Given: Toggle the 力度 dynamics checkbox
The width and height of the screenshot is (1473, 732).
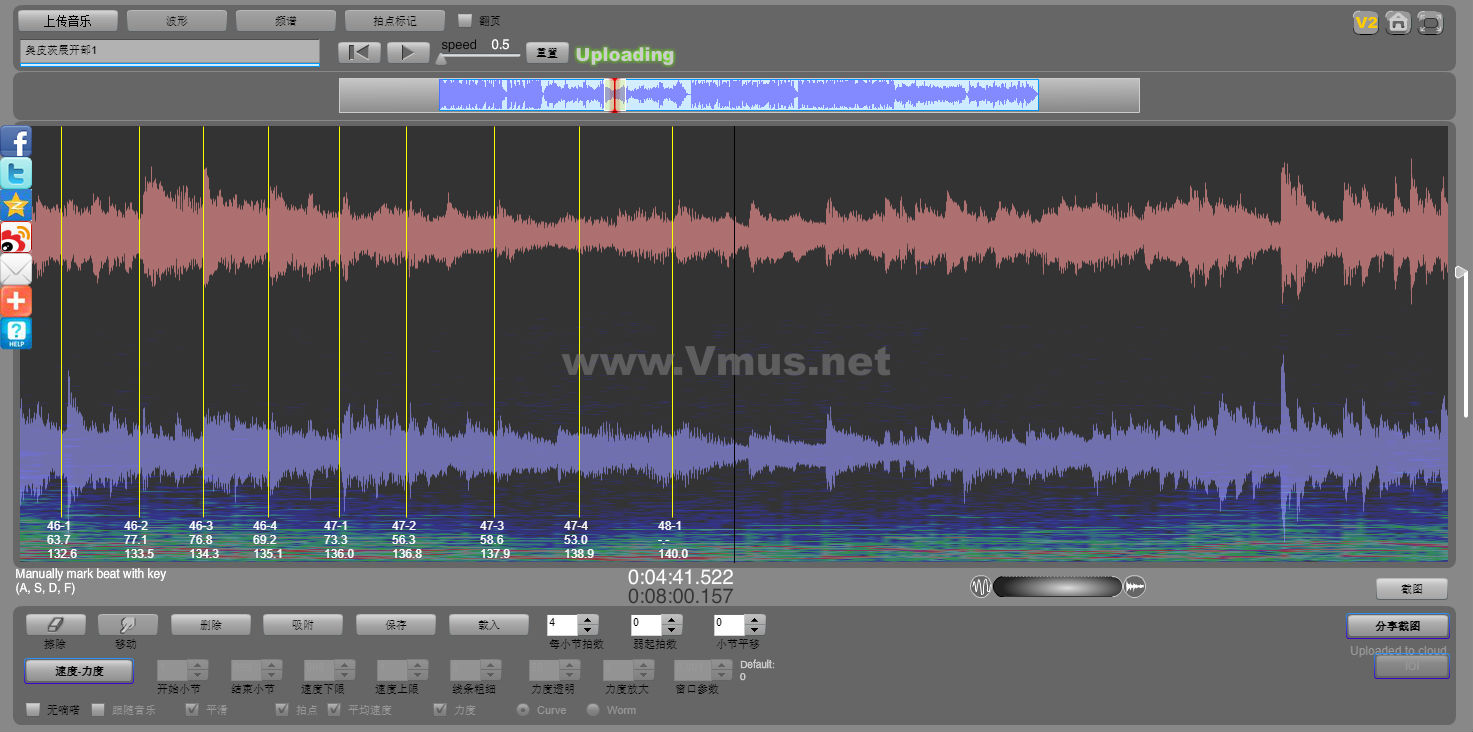Looking at the screenshot, I should 440,710.
